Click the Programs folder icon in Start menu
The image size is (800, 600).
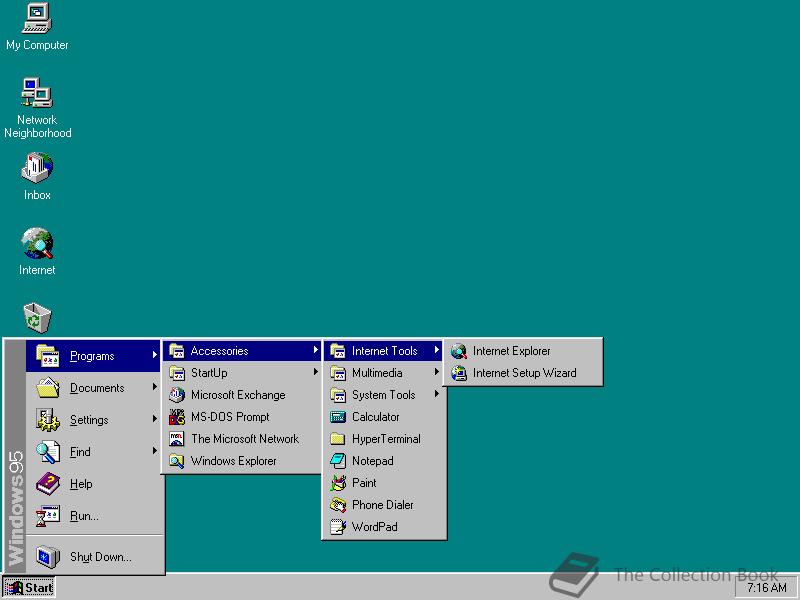48,356
